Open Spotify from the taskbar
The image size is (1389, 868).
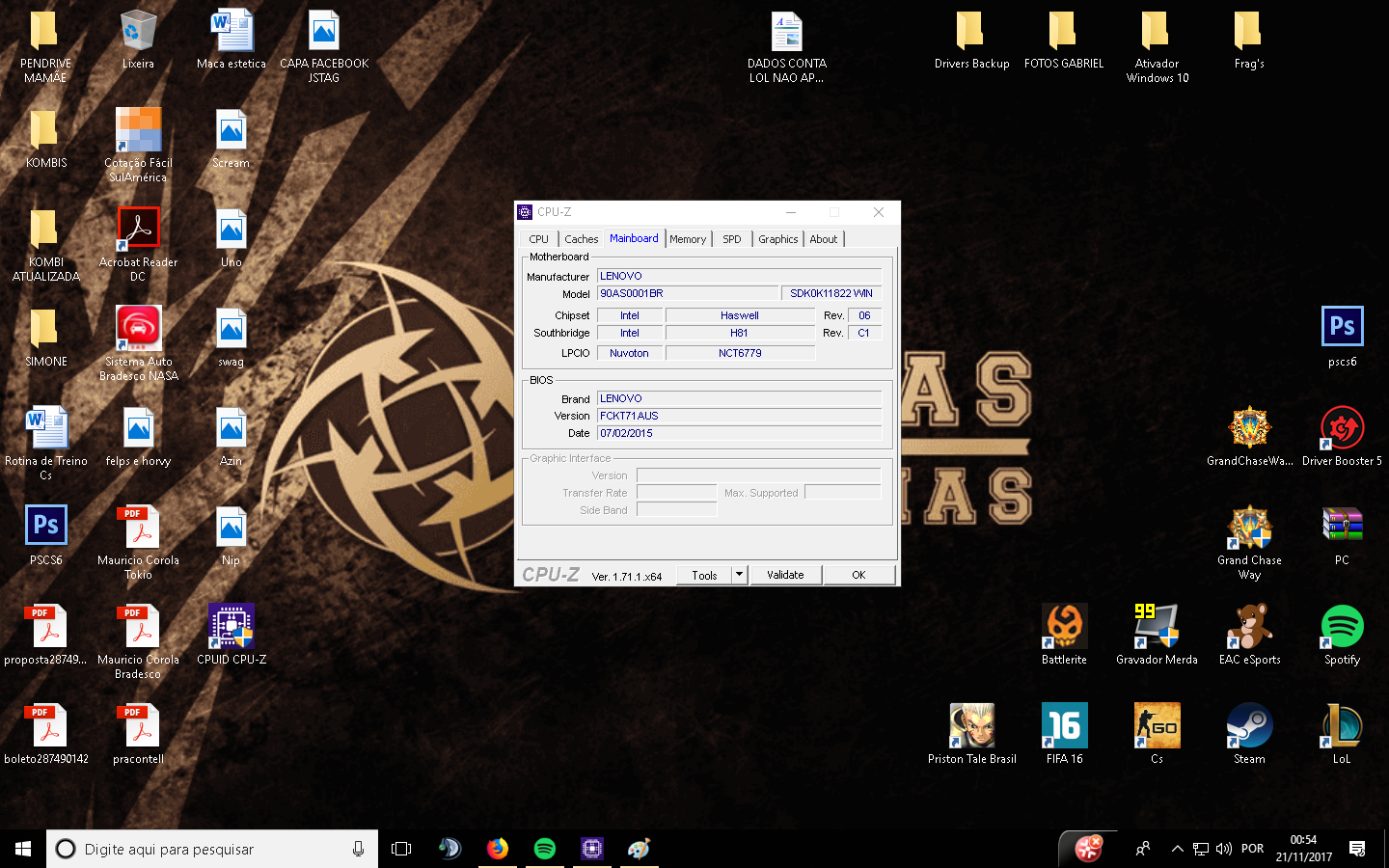(545, 849)
